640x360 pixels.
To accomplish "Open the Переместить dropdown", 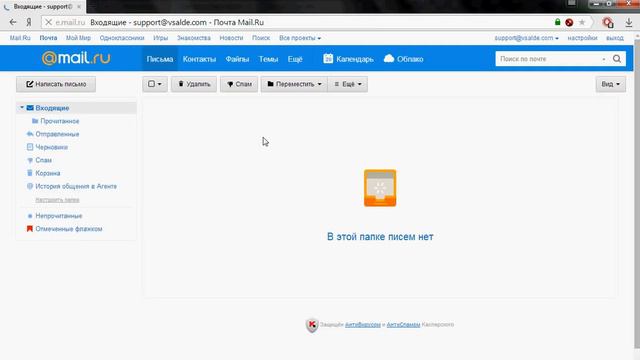I will tap(294, 84).
